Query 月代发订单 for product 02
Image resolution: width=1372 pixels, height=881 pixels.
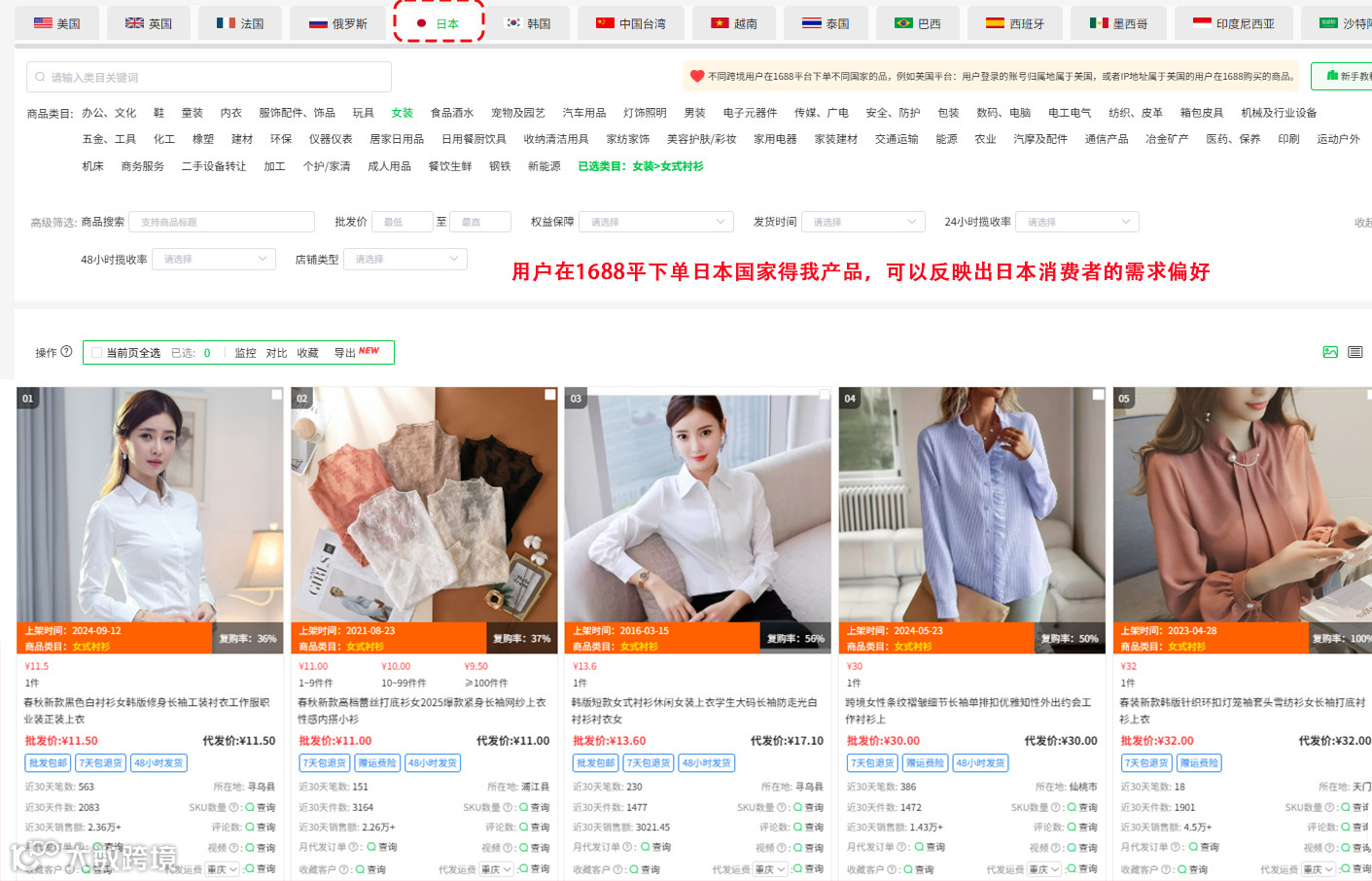(381, 847)
